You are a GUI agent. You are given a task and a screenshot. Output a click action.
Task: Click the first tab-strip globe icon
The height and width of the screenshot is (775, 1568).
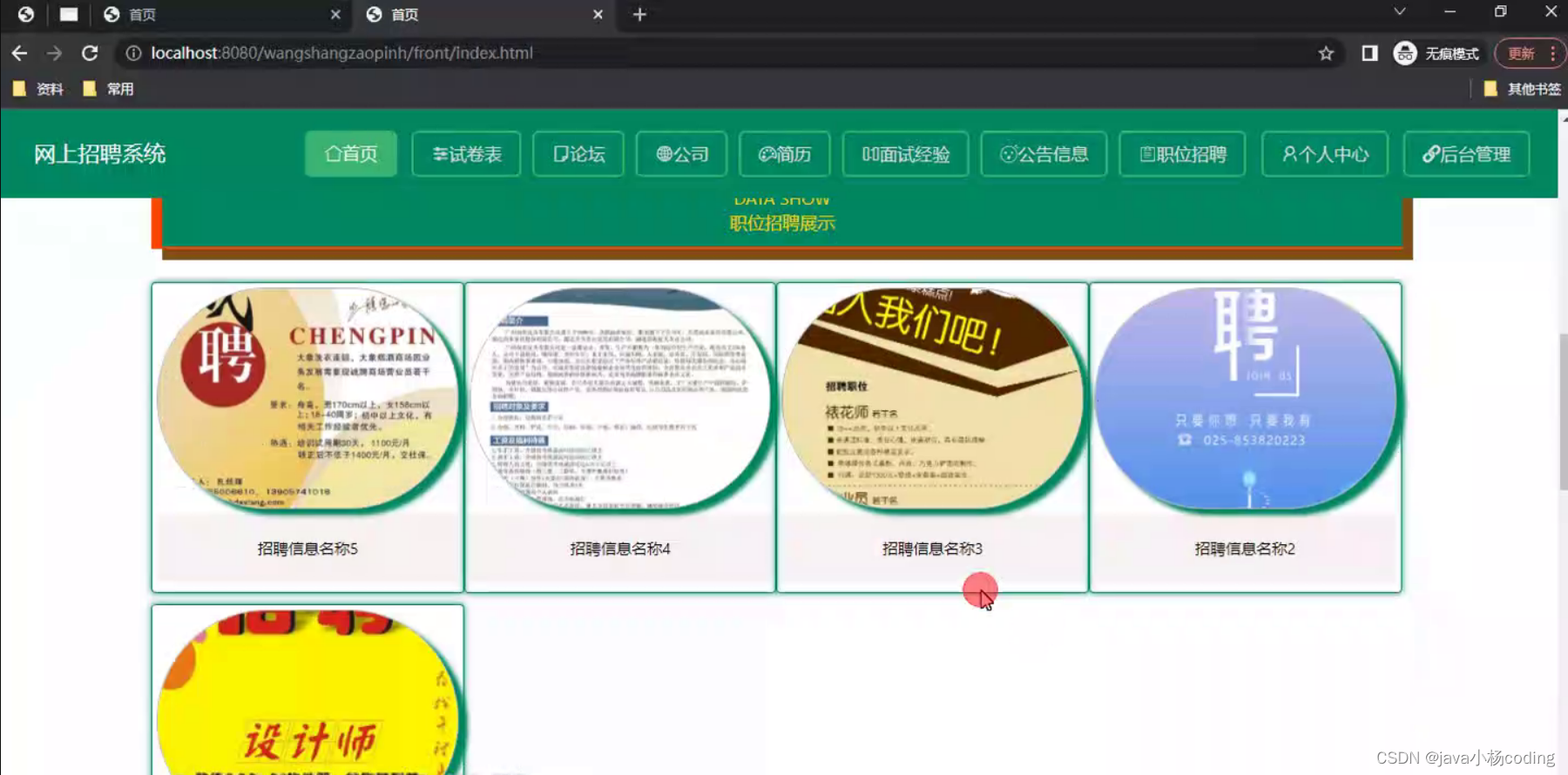(26, 14)
